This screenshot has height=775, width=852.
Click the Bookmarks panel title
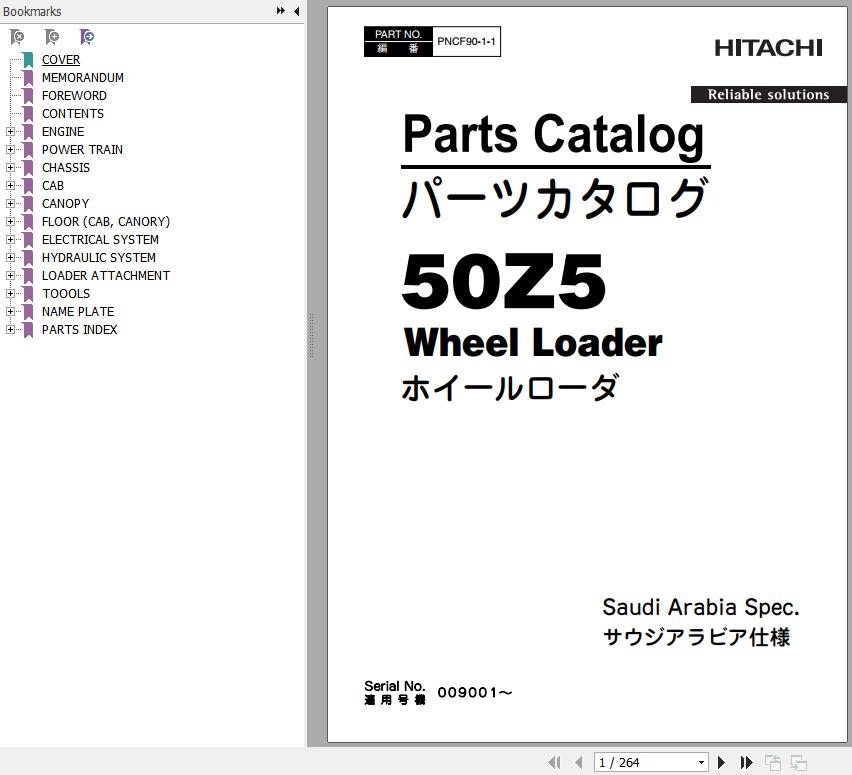pos(32,11)
